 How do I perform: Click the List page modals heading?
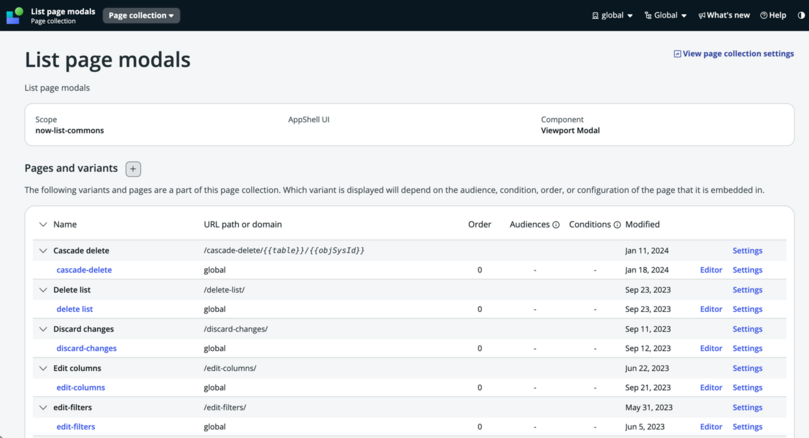coord(107,60)
